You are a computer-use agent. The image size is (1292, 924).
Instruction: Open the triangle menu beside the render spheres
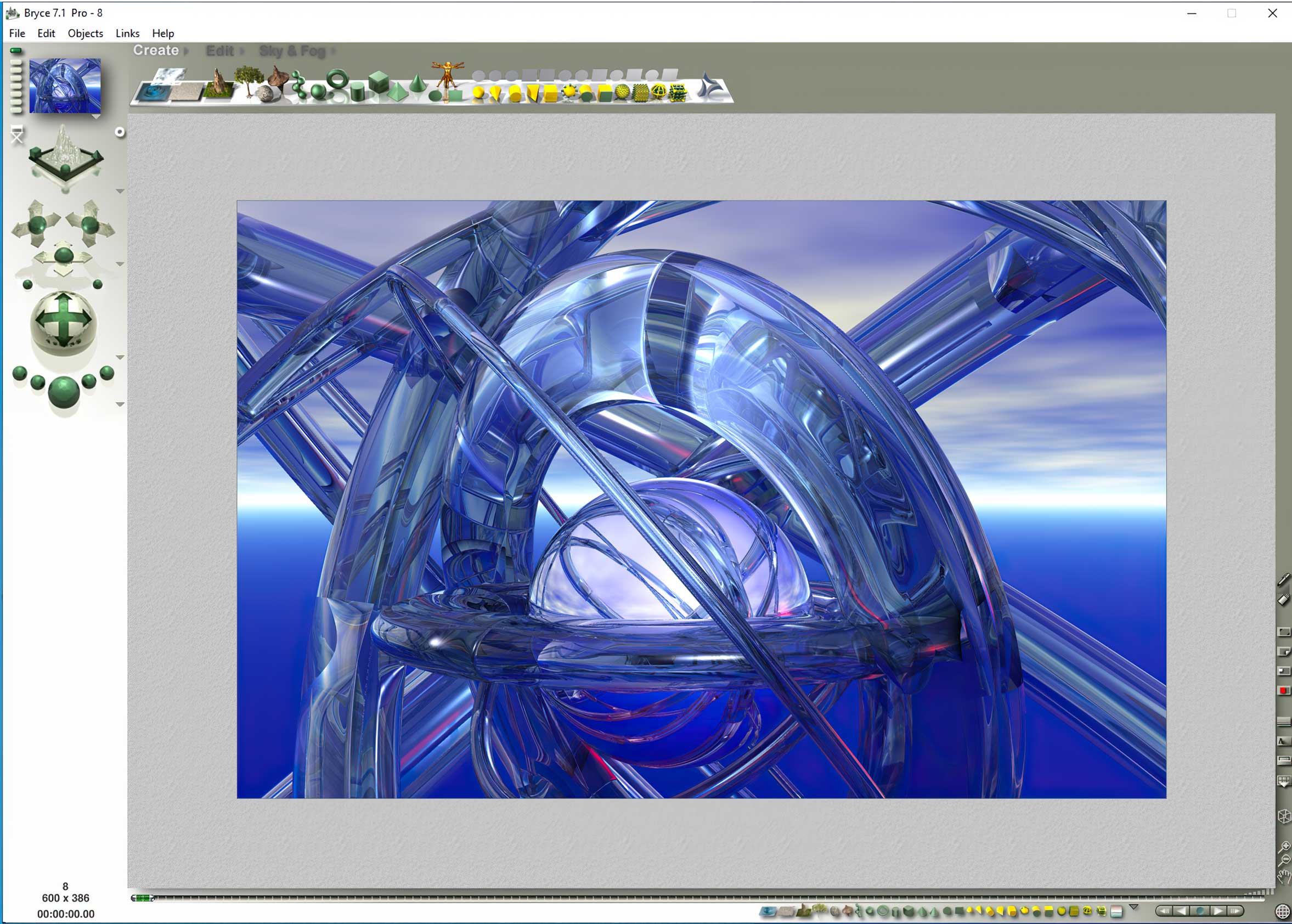tap(120, 404)
